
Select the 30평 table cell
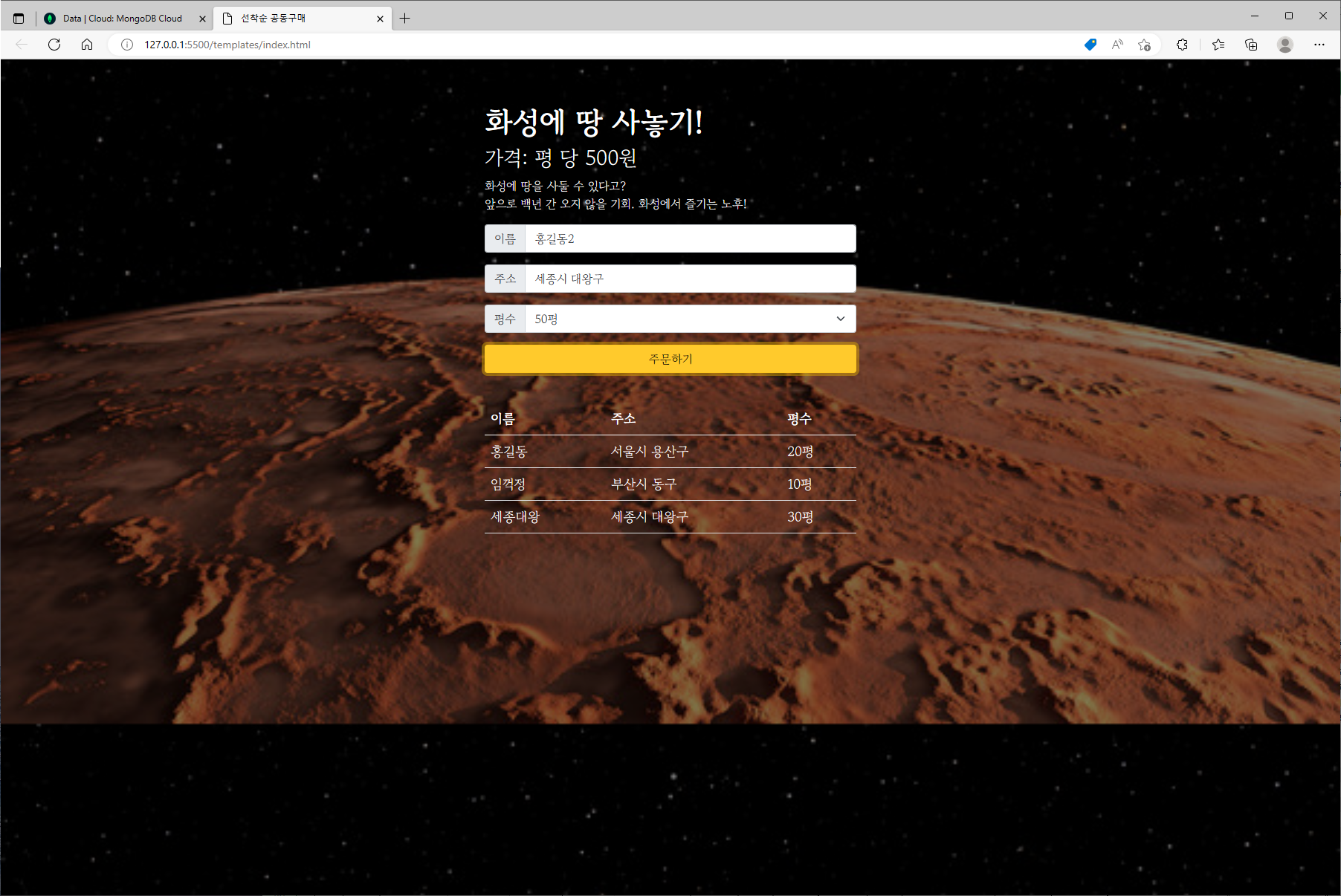pyautogui.click(x=800, y=516)
